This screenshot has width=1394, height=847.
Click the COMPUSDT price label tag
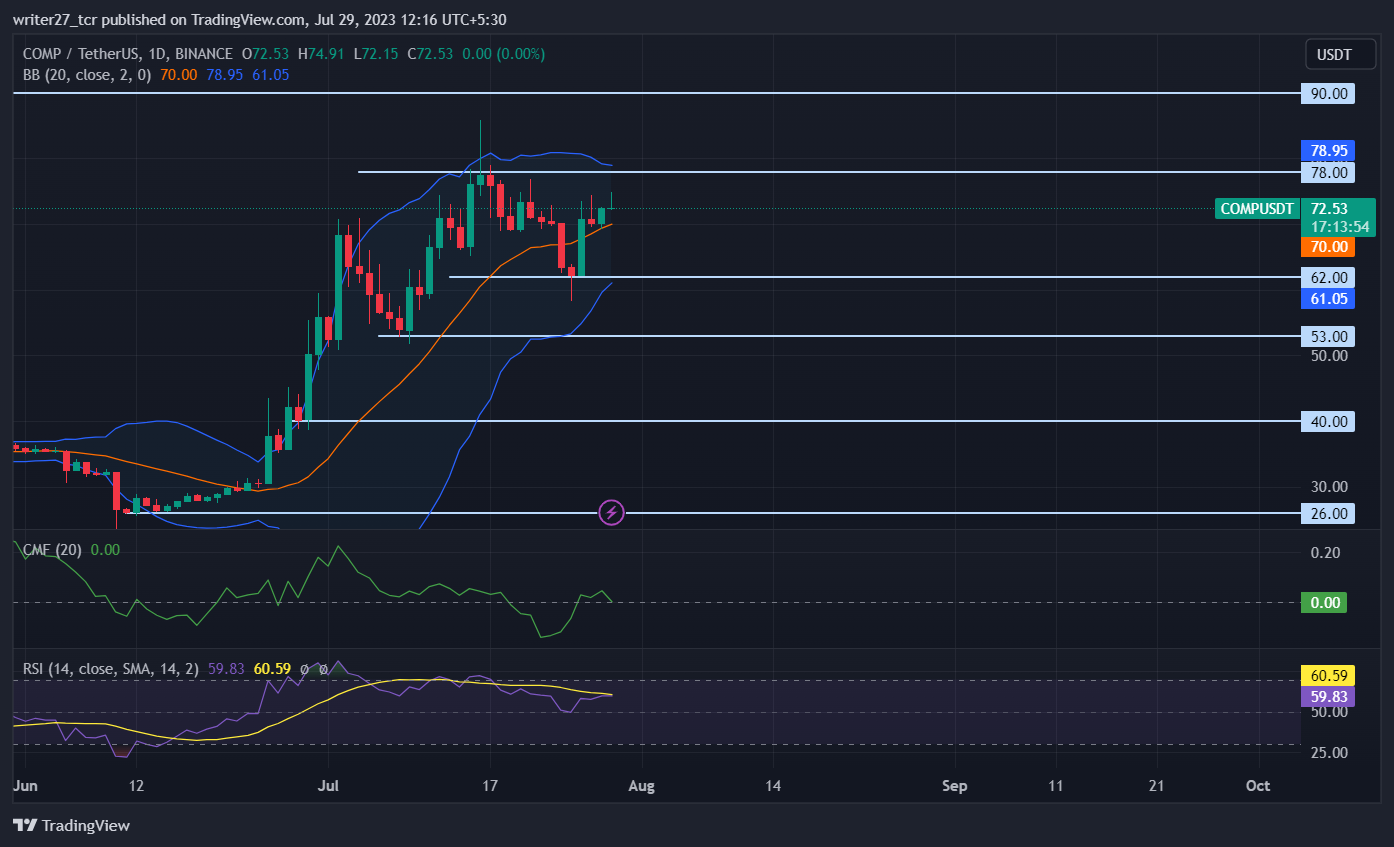click(x=1258, y=209)
